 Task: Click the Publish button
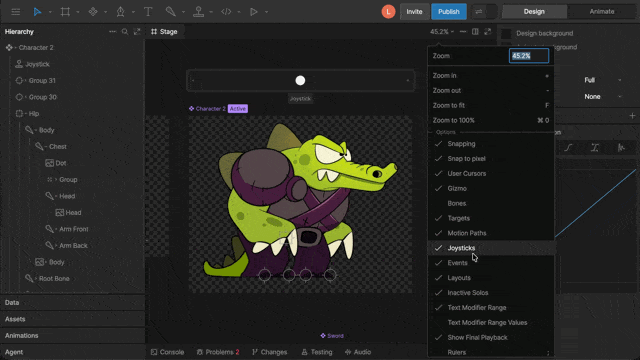coord(449,11)
